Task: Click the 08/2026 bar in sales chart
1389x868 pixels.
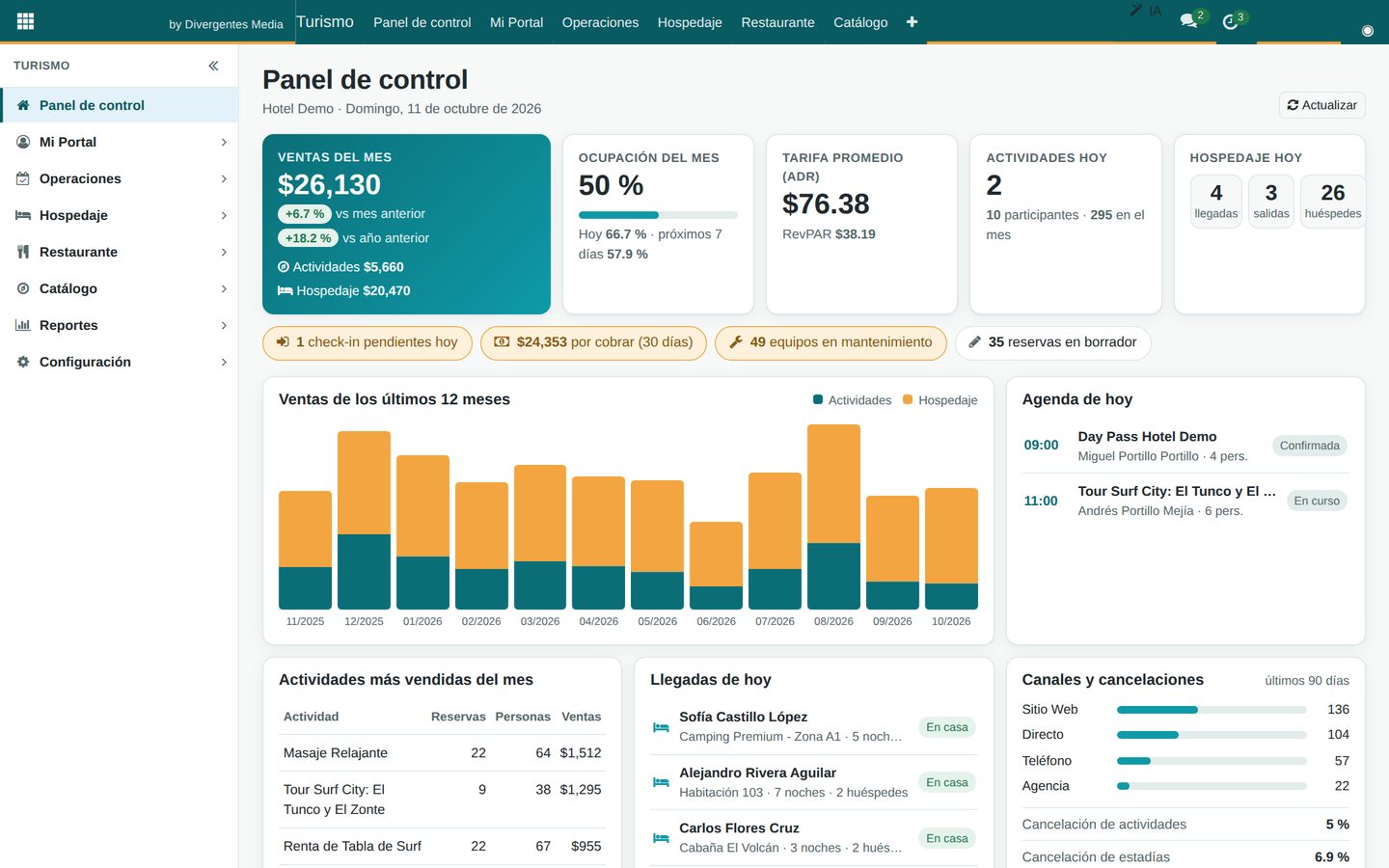Action: point(833,517)
